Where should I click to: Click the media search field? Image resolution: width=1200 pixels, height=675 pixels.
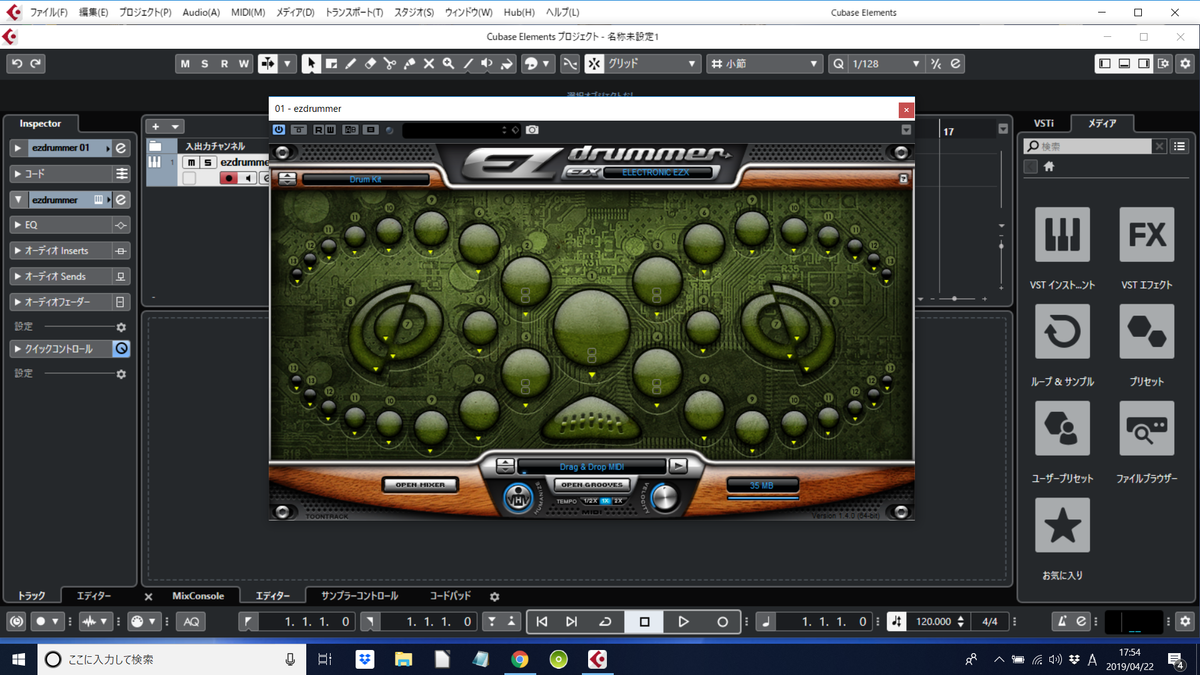[1086, 146]
